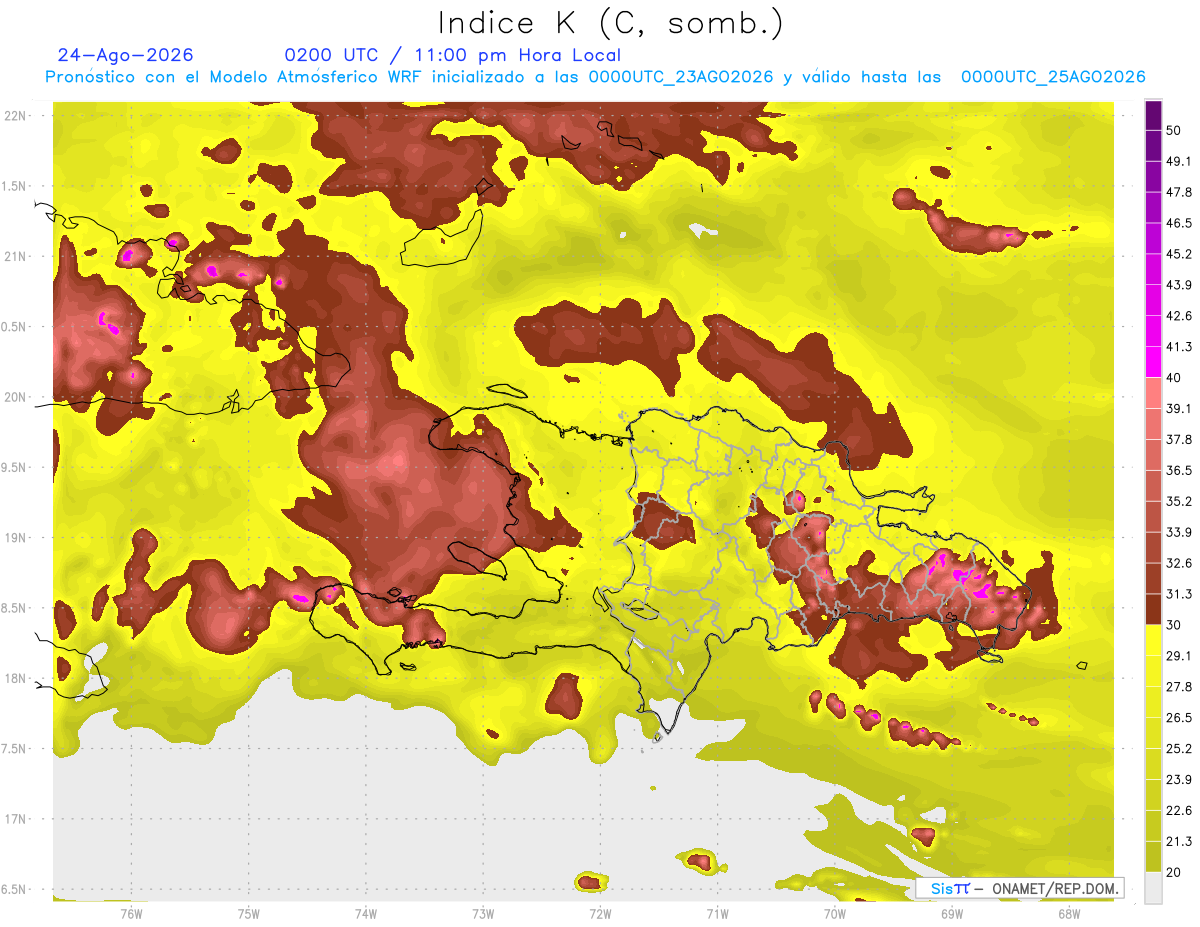Click the dark brown swatch between 30 and 31.3
1200x927 pixels.
[x=1154, y=609]
